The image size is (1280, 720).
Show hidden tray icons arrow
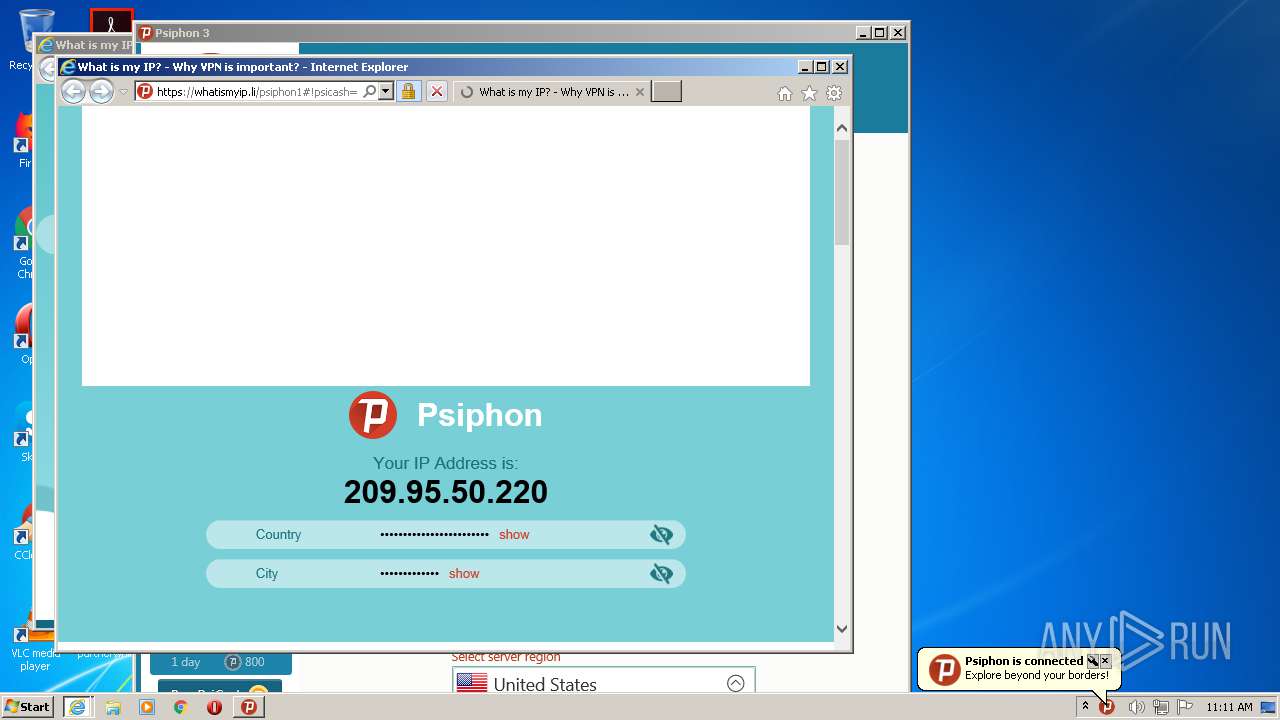point(1085,707)
